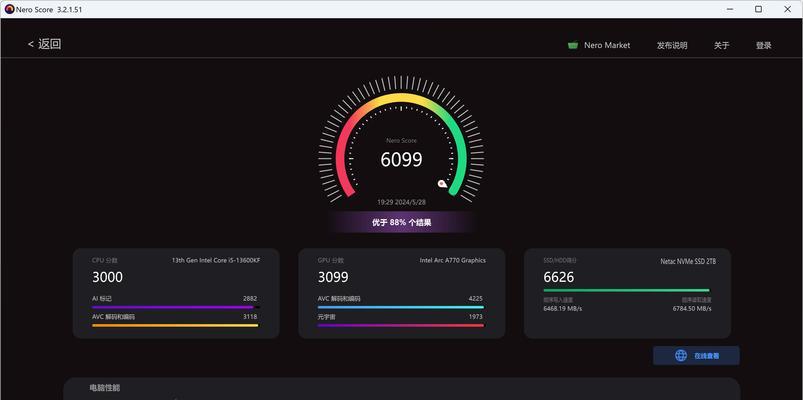Click the CPU AI 标记 purple progress bar
Viewport: 803px width, 400px height.
(176, 307)
